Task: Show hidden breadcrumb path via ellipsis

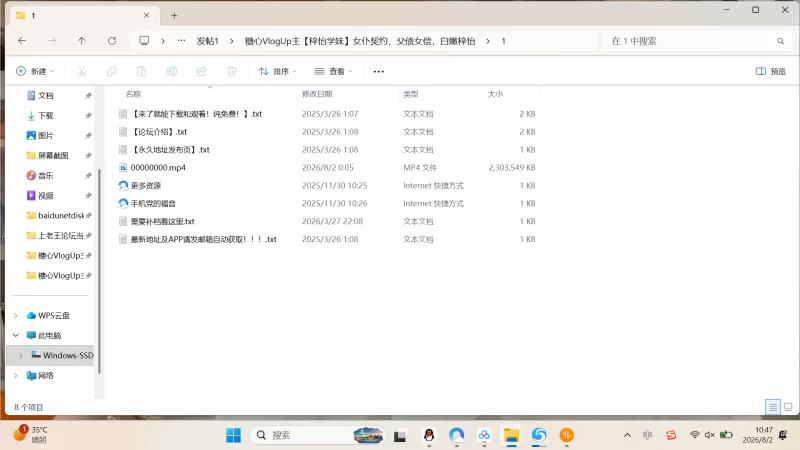Action: click(x=181, y=41)
